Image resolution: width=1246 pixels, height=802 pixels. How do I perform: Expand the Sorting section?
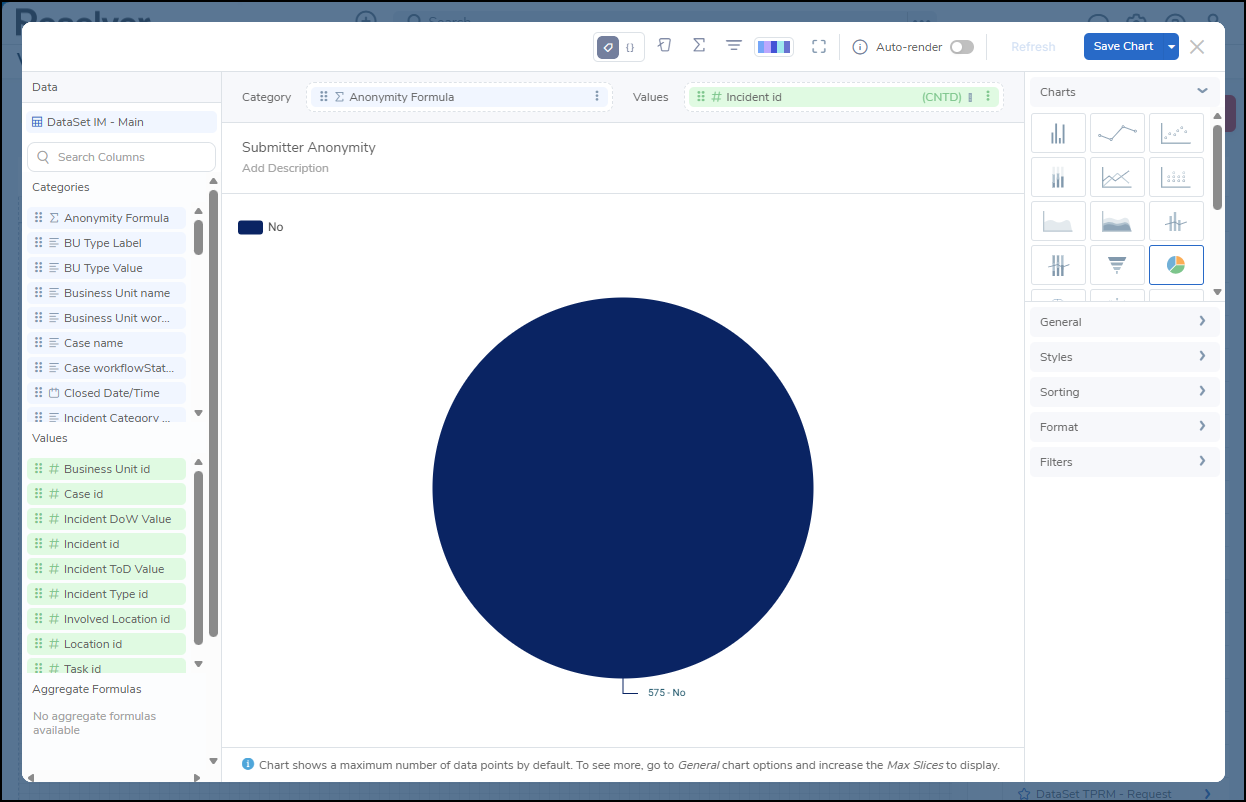coord(1124,392)
